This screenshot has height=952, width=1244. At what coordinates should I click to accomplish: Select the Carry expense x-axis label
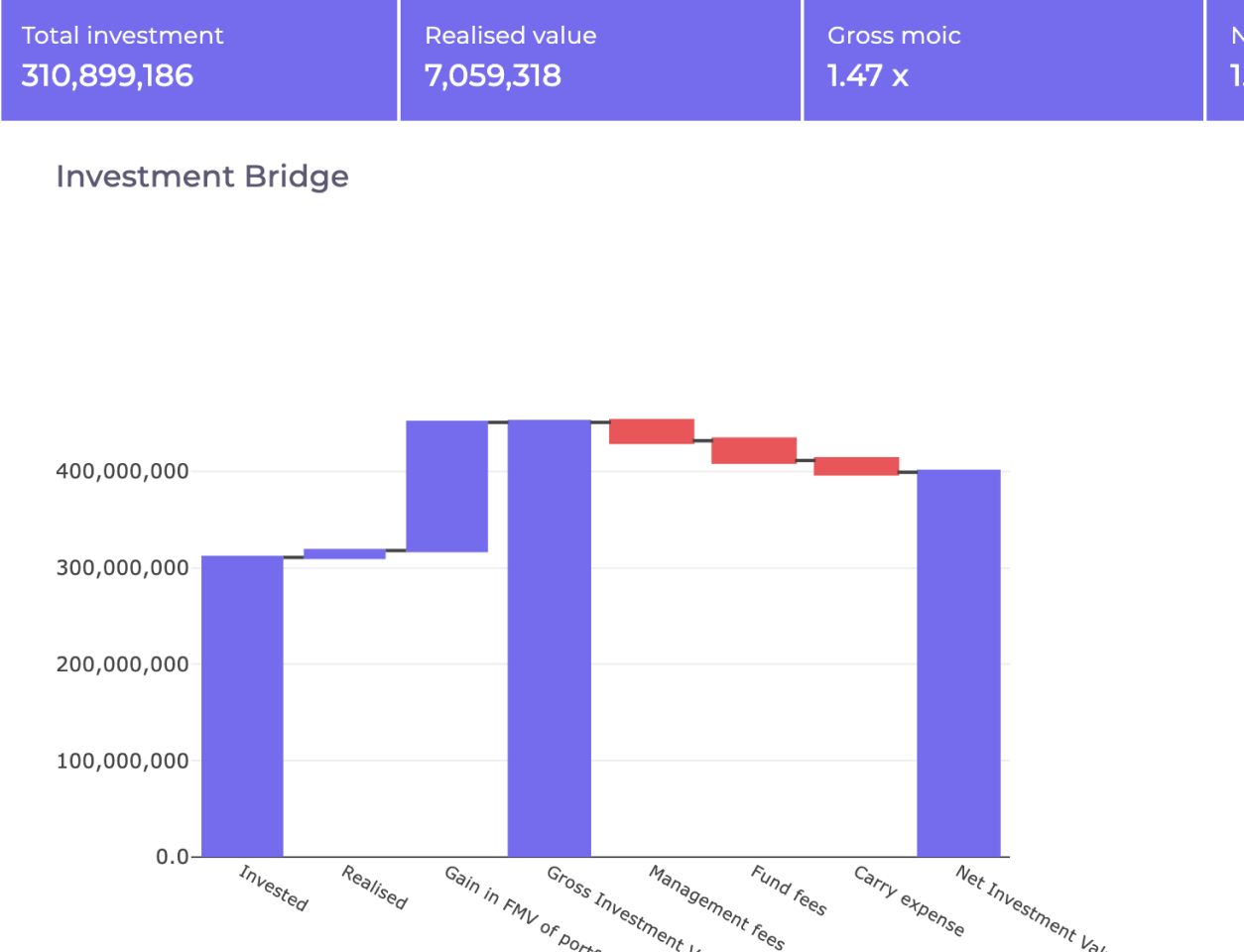click(x=909, y=900)
